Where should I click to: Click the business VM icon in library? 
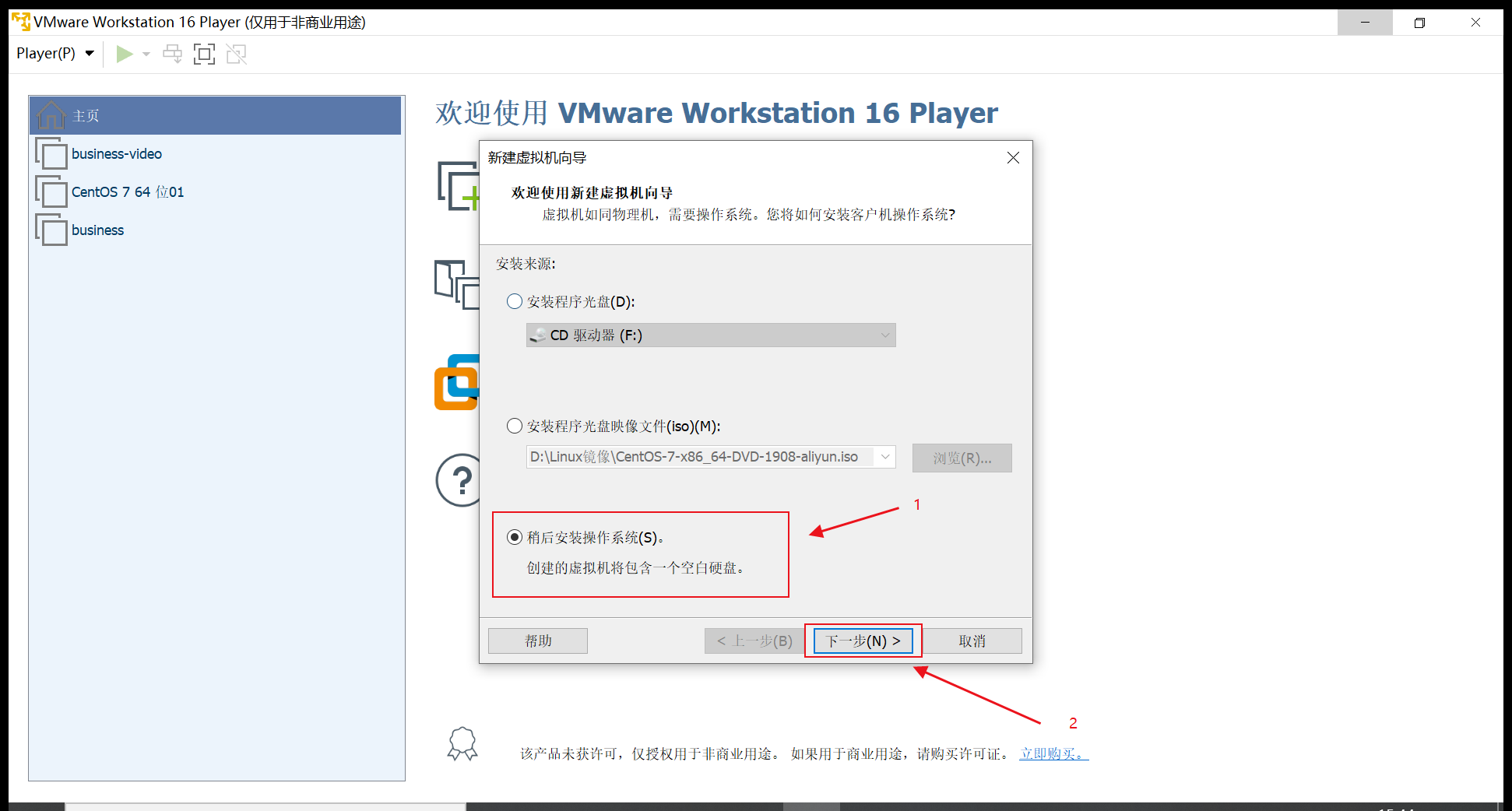click(51, 230)
